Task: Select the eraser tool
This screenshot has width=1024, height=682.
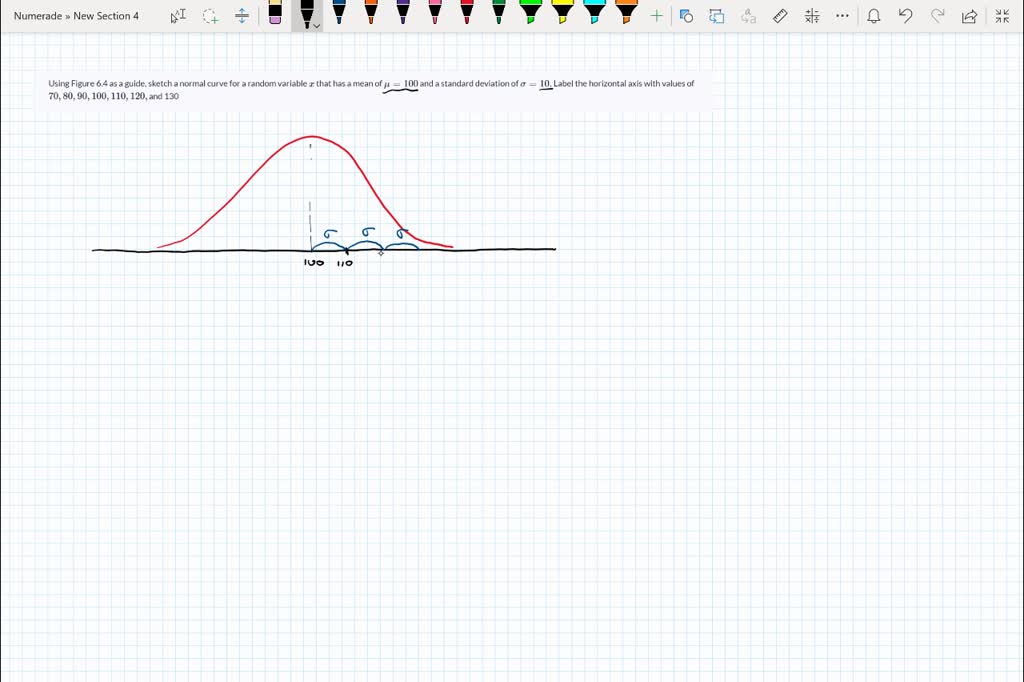Action: 275,16
